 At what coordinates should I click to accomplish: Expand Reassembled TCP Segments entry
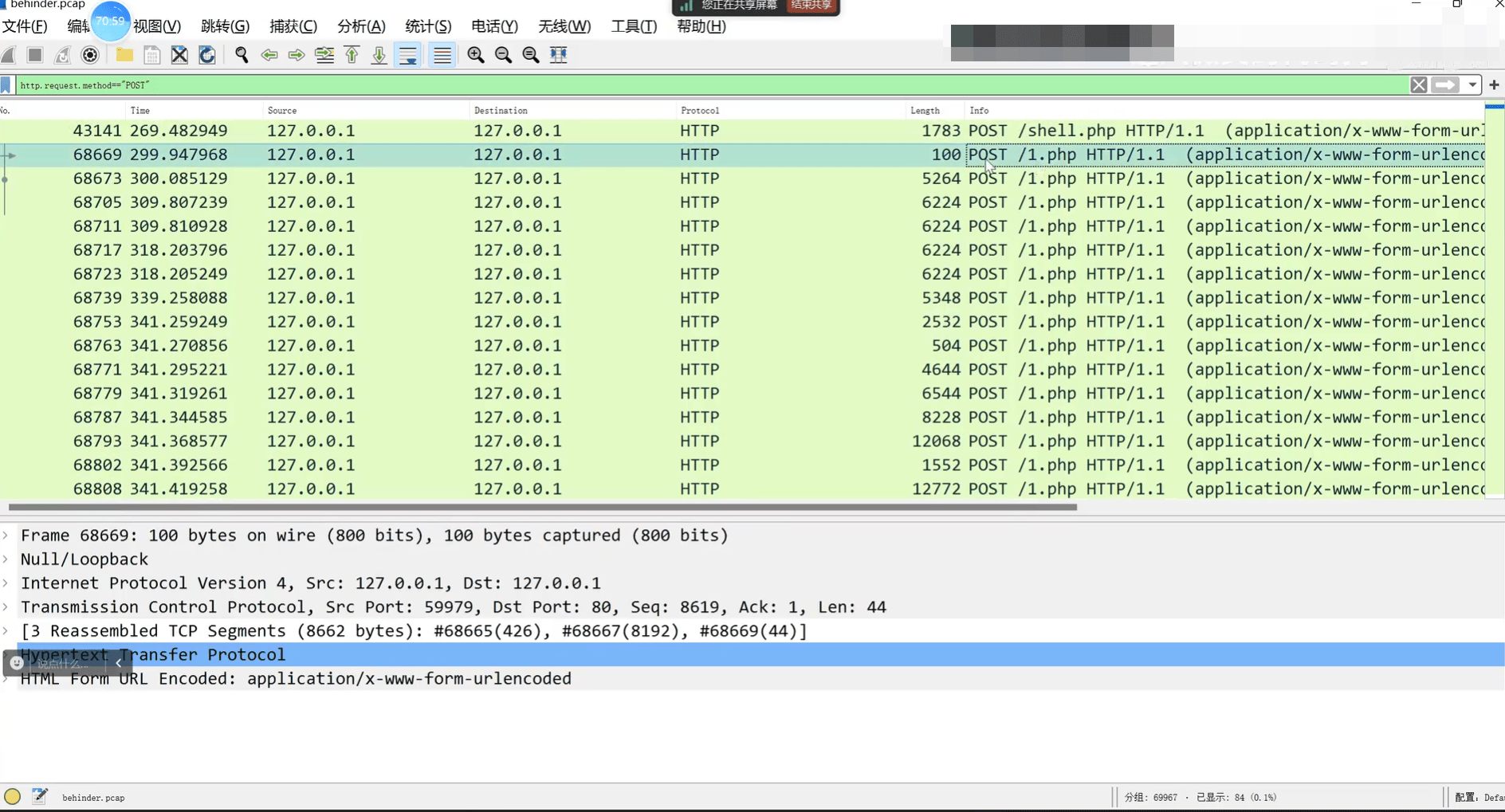click(6, 631)
